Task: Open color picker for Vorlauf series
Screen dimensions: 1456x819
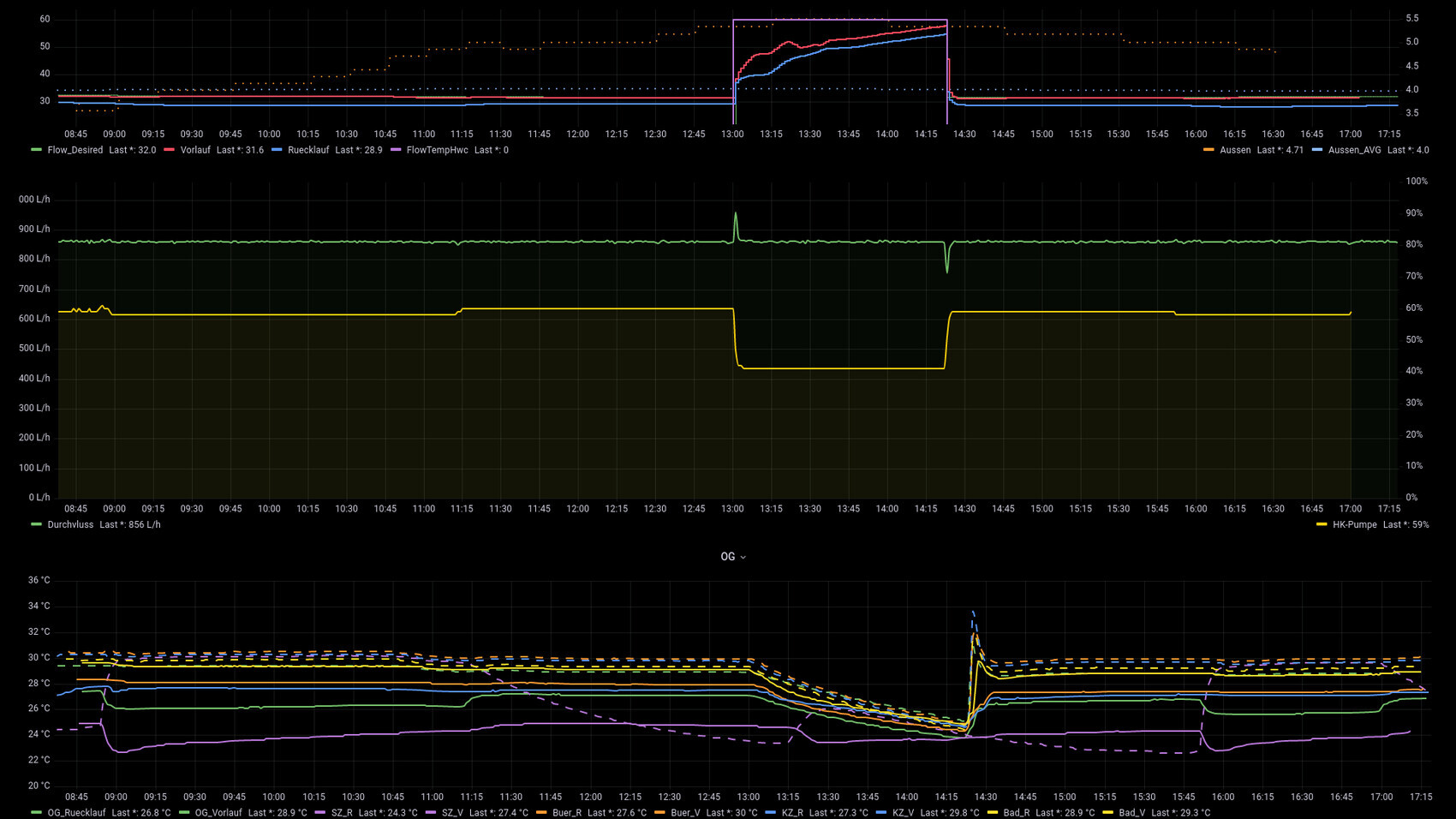Action: point(169,150)
